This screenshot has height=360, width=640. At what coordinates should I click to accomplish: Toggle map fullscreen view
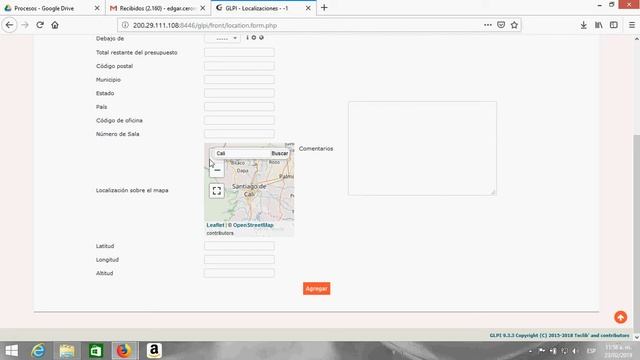pyautogui.click(x=217, y=191)
